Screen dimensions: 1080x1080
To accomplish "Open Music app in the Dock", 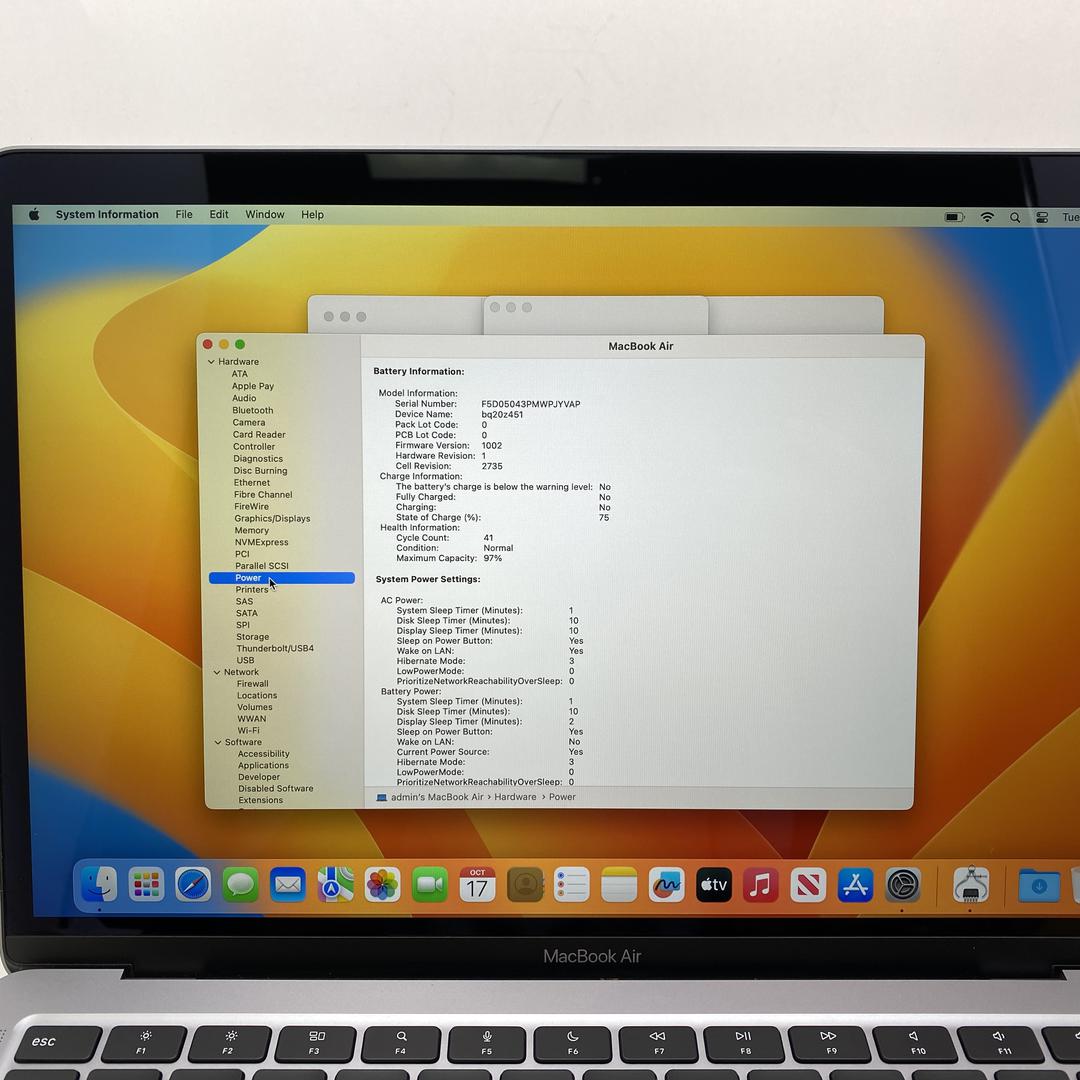I will pyautogui.click(x=760, y=884).
